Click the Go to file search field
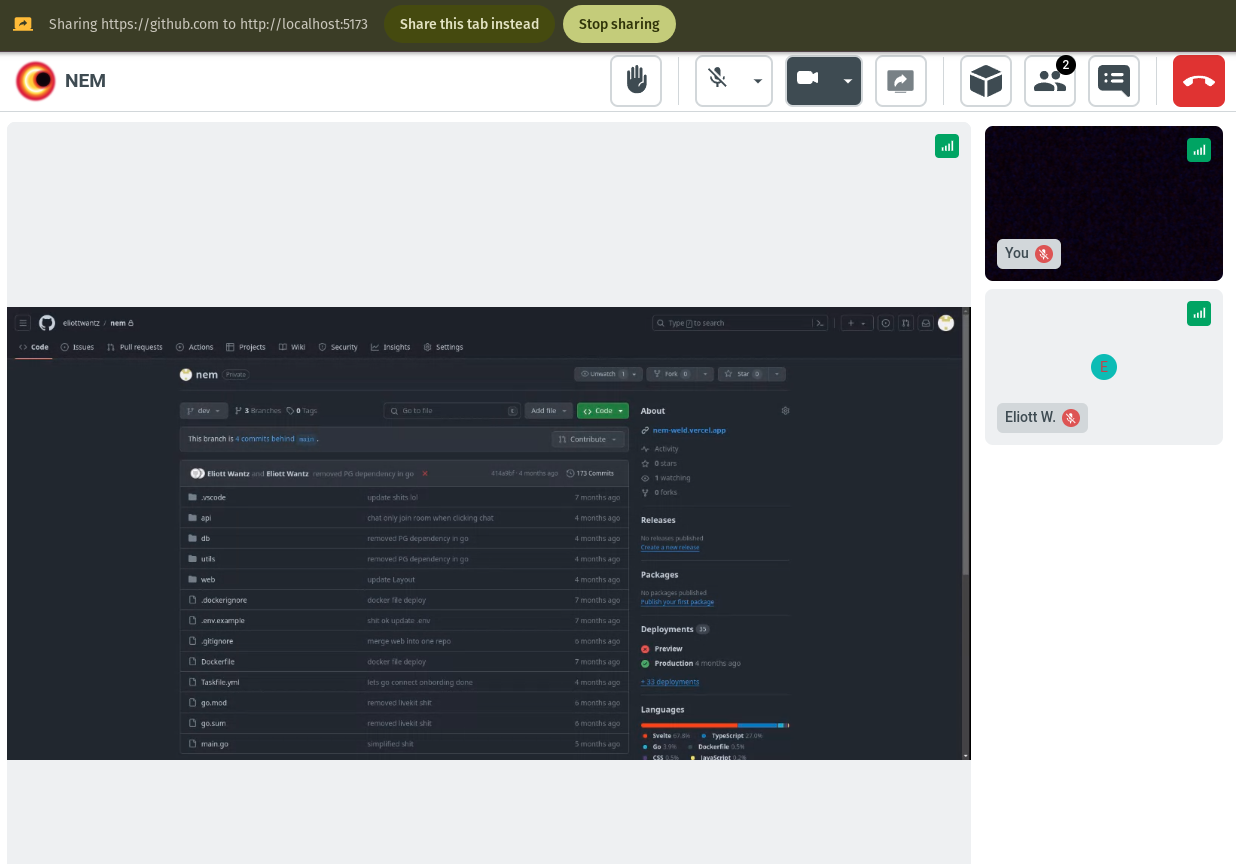The width and height of the screenshot is (1236, 864). pos(451,410)
